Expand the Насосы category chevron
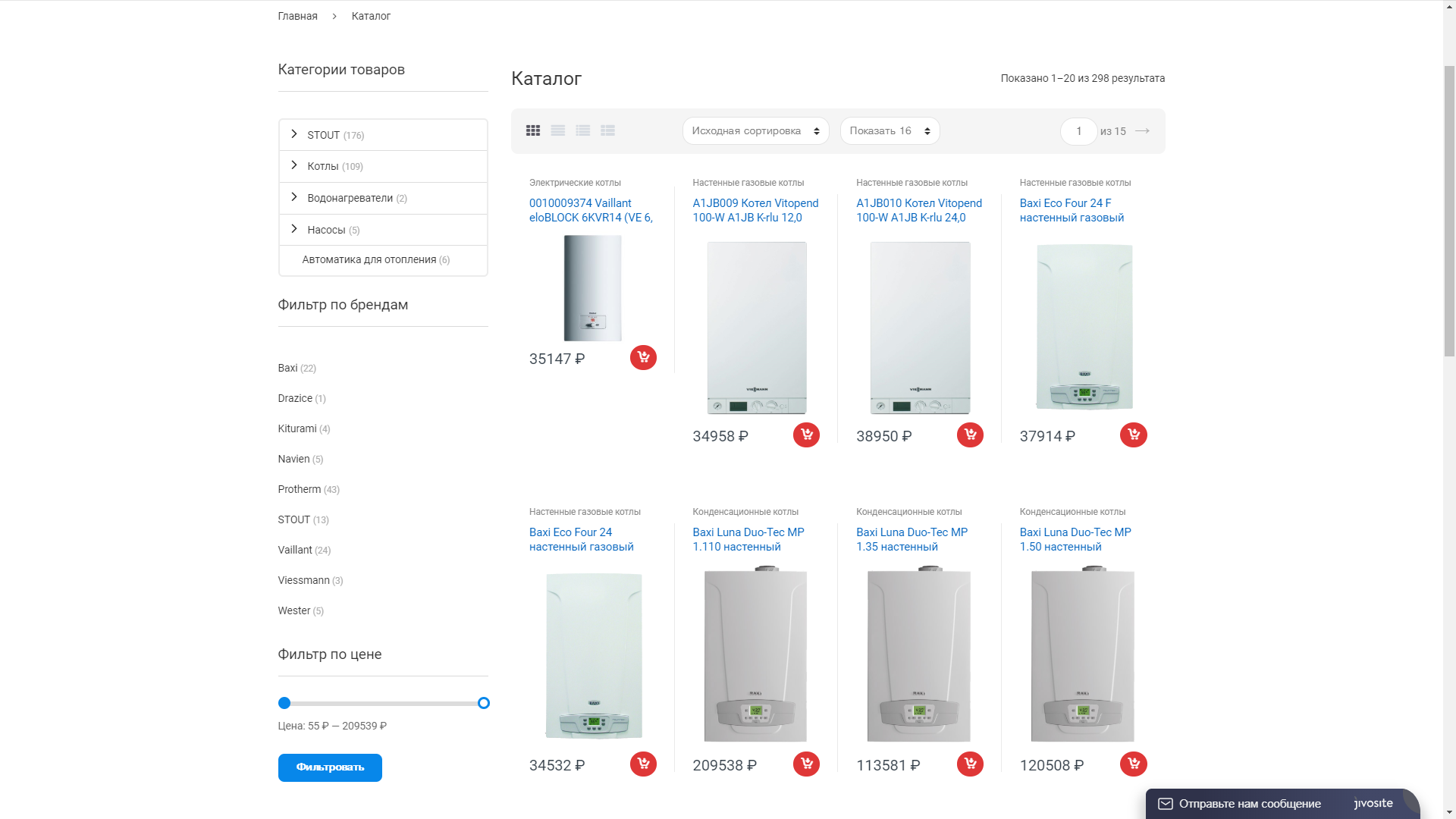Viewport: 1456px width, 819px height. (x=294, y=229)
